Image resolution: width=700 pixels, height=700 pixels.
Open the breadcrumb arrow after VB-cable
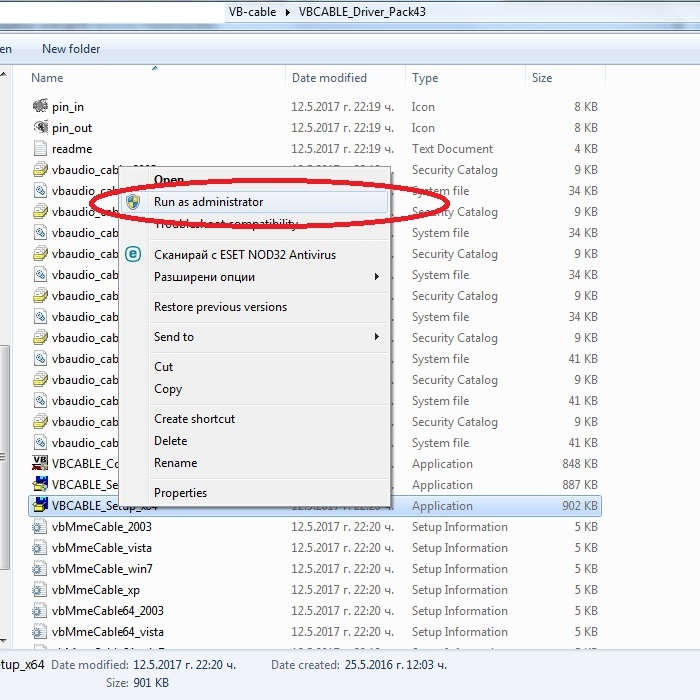288,12
